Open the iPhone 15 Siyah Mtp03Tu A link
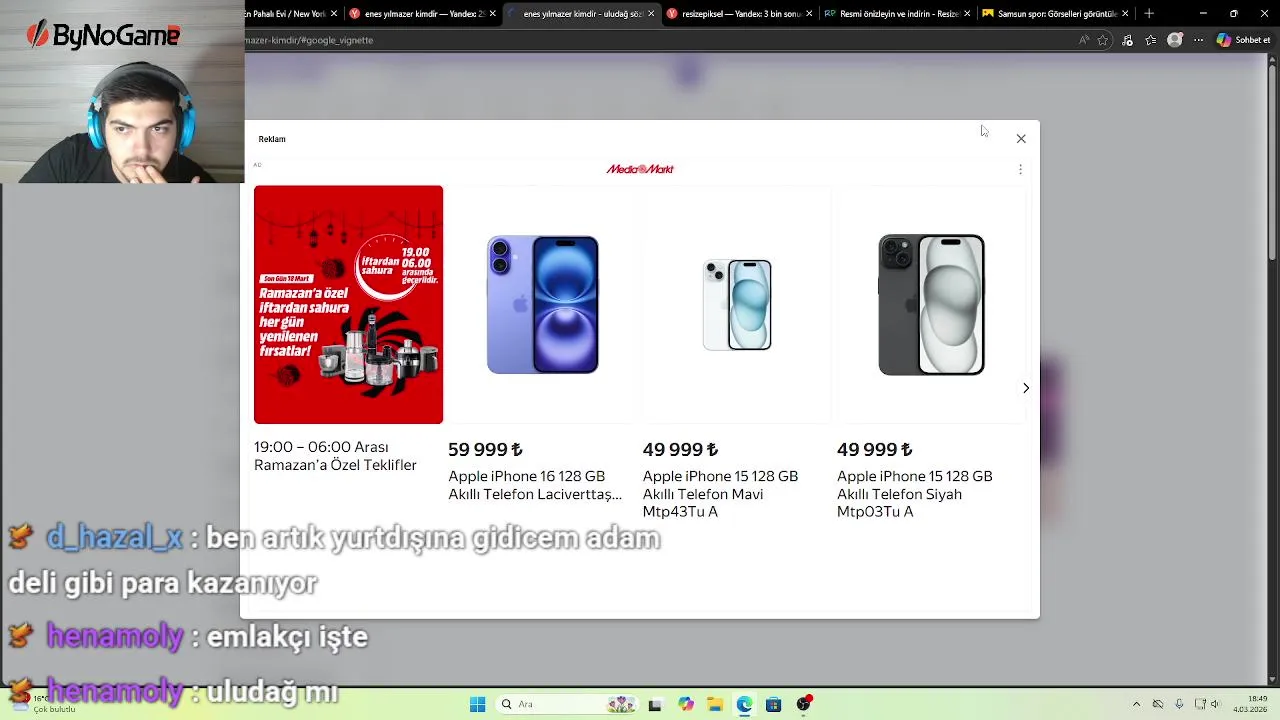The width and height of the screenshot is (1280, 720). (914, 494)
